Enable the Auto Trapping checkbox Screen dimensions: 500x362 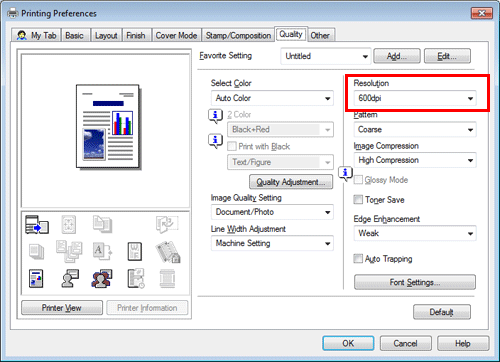(x=358, y=259)
